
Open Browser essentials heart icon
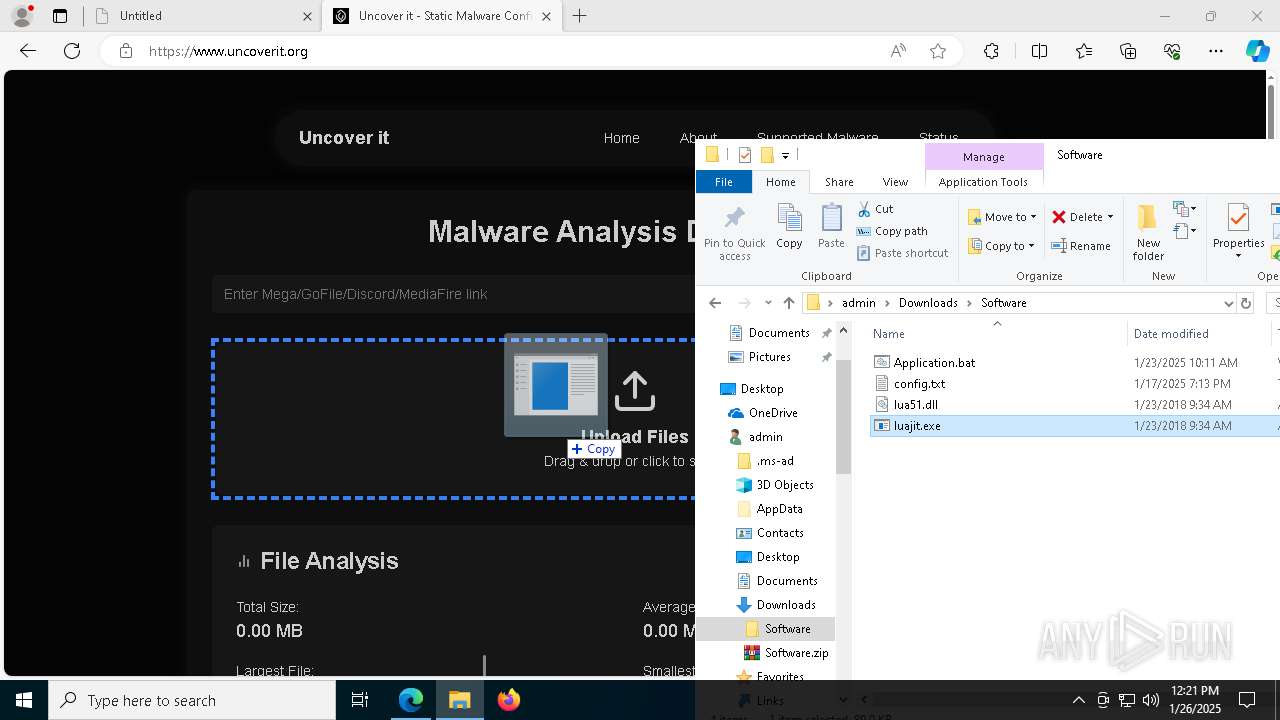pos(1172,51)
